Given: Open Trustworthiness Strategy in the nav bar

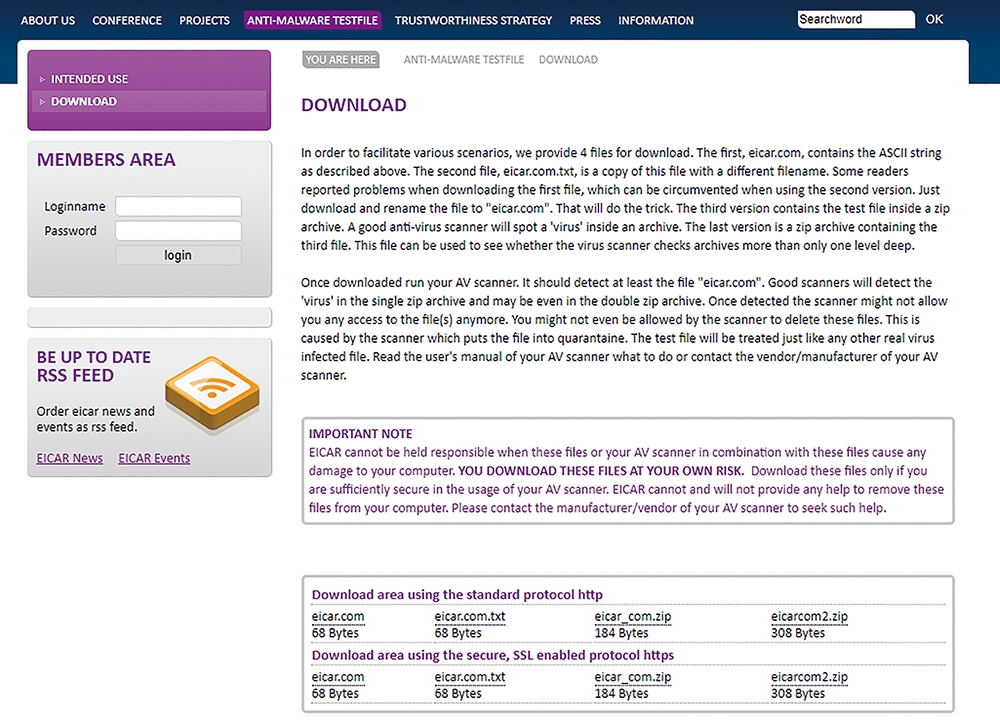Looking at the screenshot, I should [x=473, y=20].
